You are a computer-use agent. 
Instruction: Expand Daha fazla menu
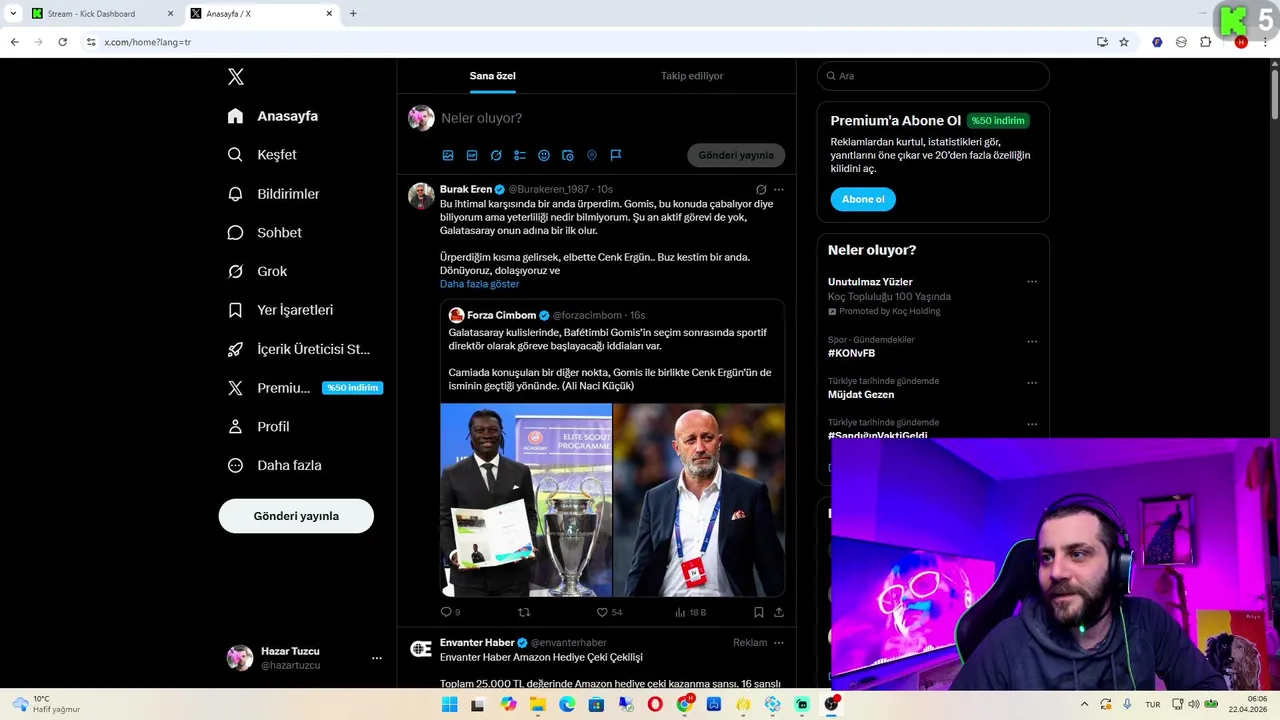click(x=274, y=465)
